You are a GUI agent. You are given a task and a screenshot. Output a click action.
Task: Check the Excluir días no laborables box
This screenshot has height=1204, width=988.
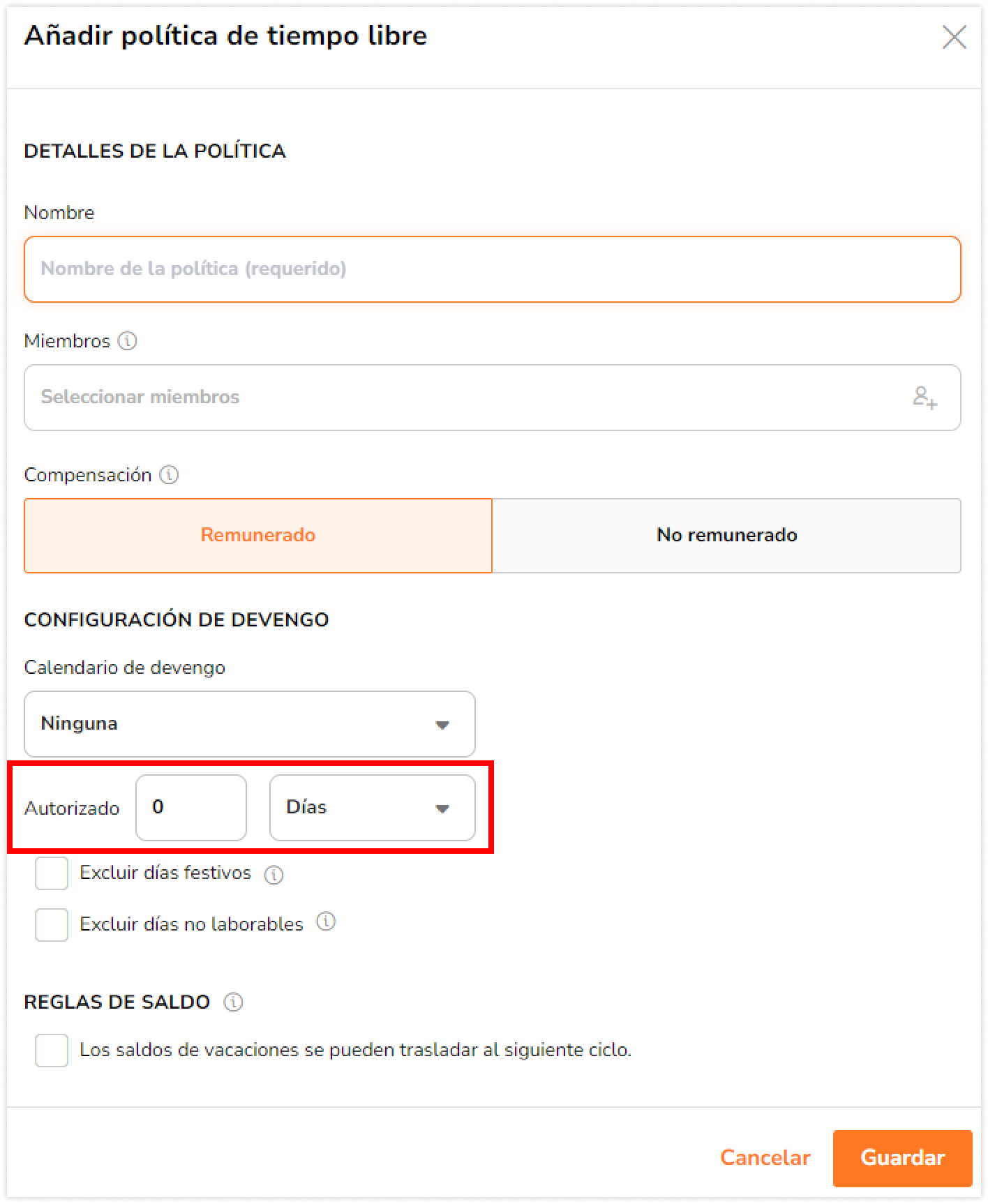52,925
